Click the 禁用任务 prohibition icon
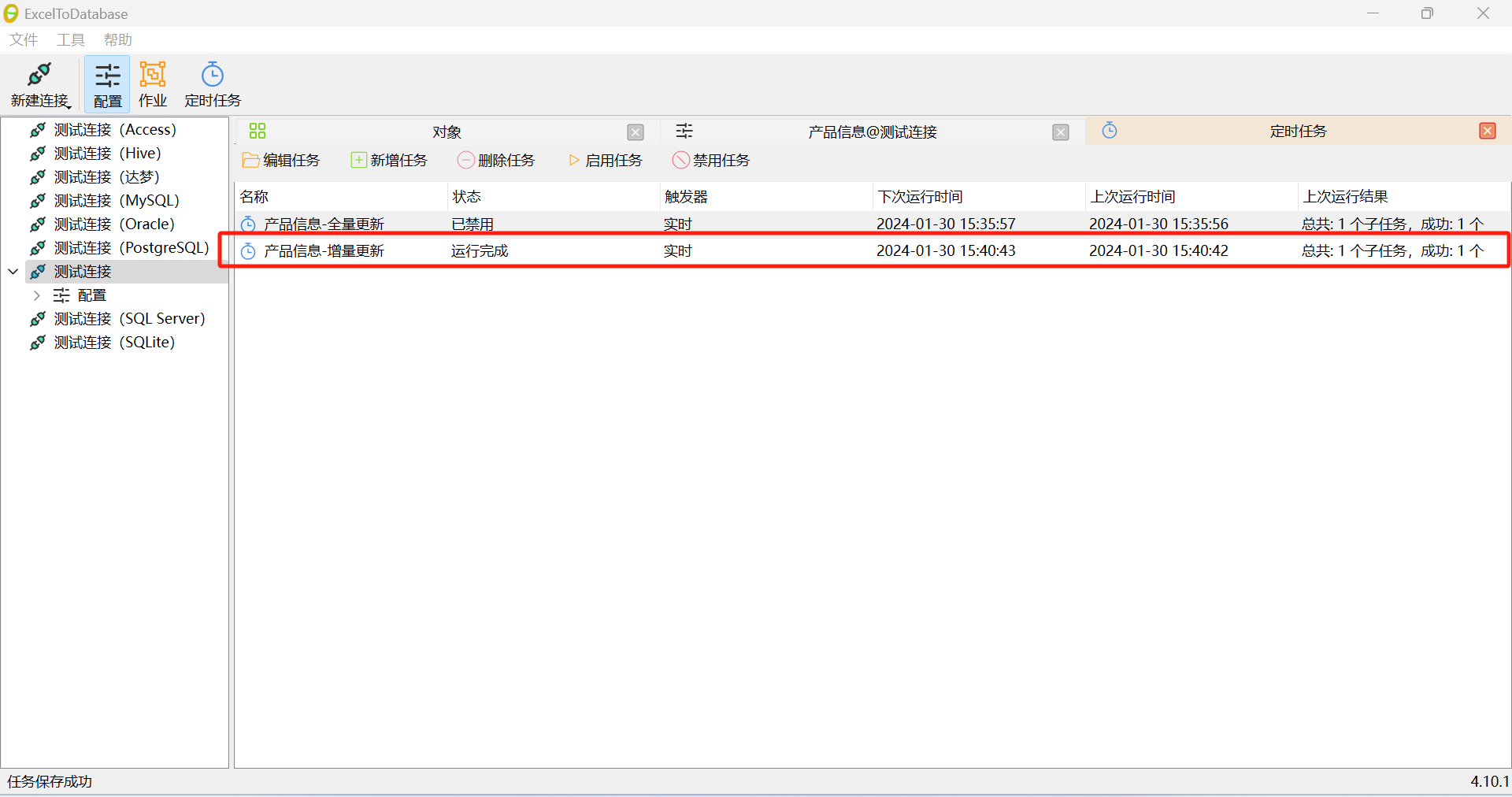This screenshot has width=1512, height=797. point(680,160)
